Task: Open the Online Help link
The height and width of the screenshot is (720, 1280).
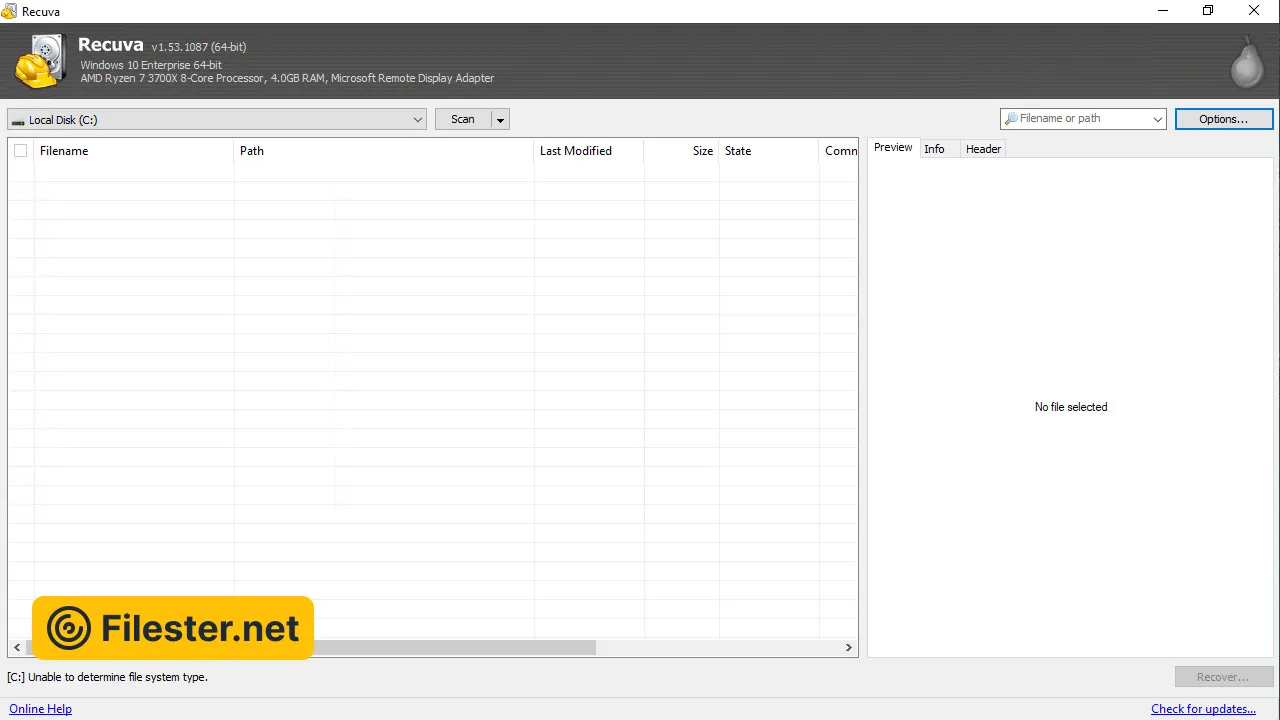Action: (41, 709)
